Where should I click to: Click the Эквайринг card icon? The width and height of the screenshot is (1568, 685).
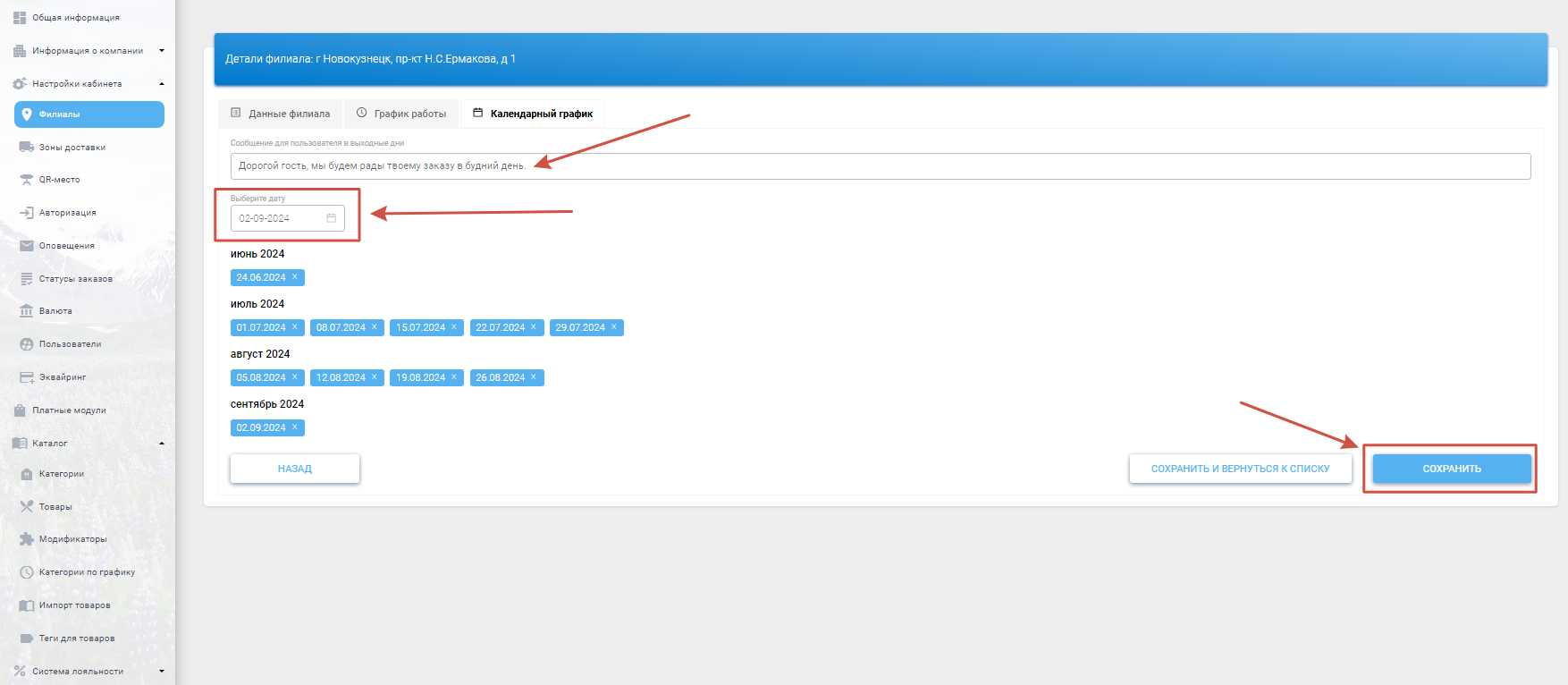point(27,377)
